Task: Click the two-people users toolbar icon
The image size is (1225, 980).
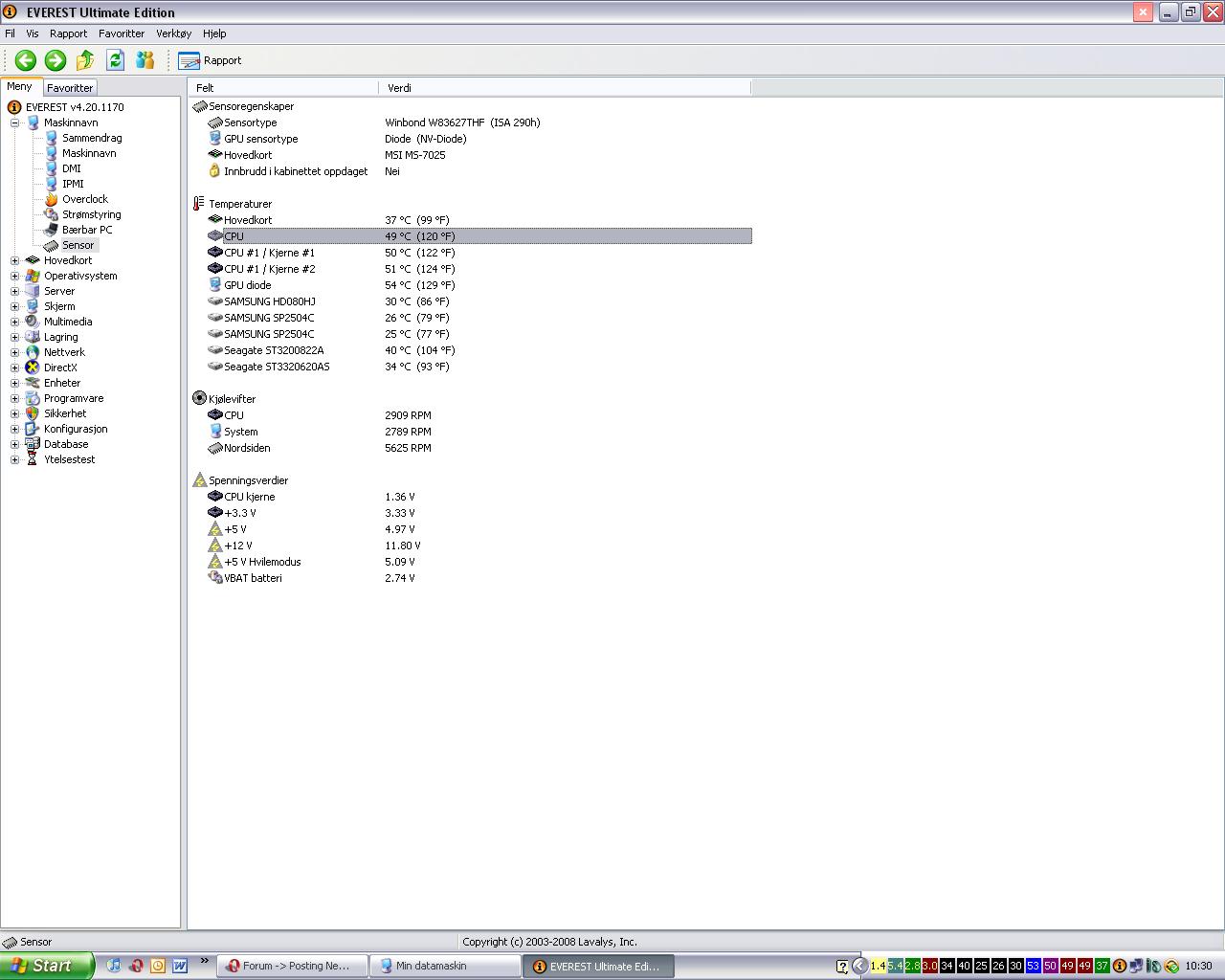Action: coord(145,60)
